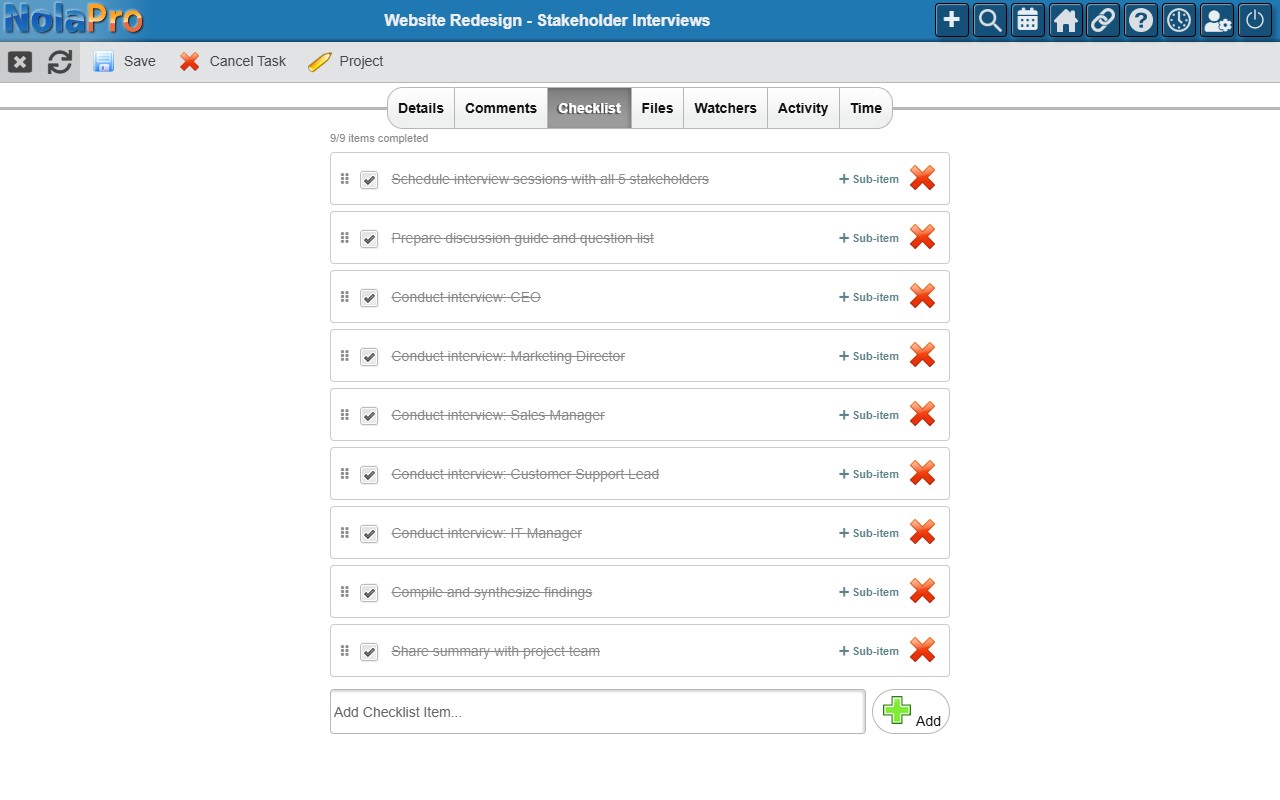The height and width of the screenshot is (800, 1280).
Task: Click the clock timer icon in top bar
Action: 1180,20
